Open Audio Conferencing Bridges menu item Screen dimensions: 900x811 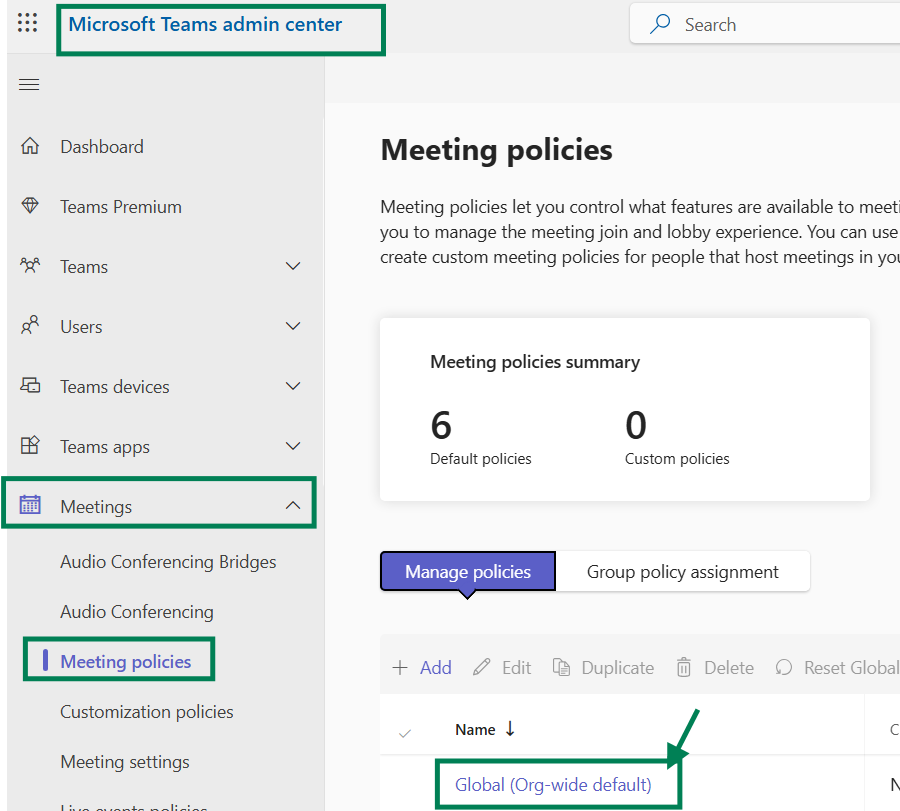168,561
